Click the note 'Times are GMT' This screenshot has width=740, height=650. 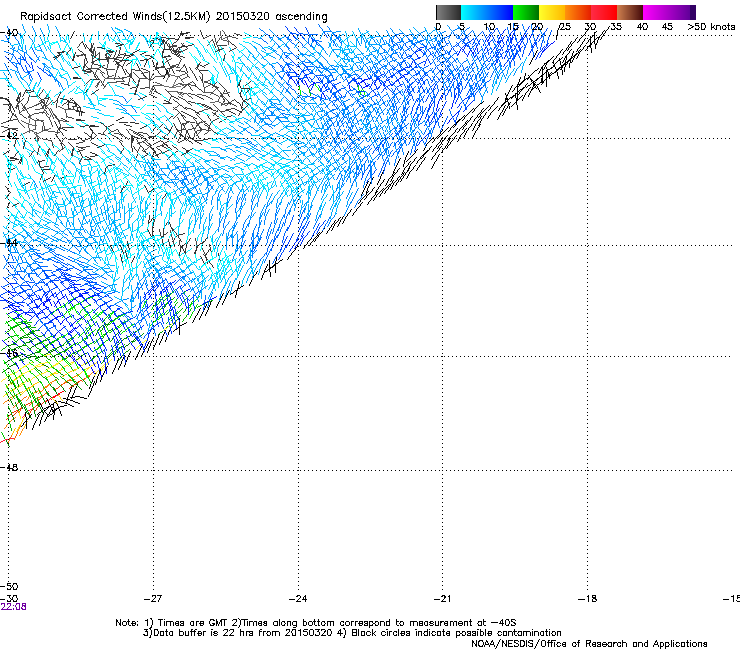[x=193, y=623]
